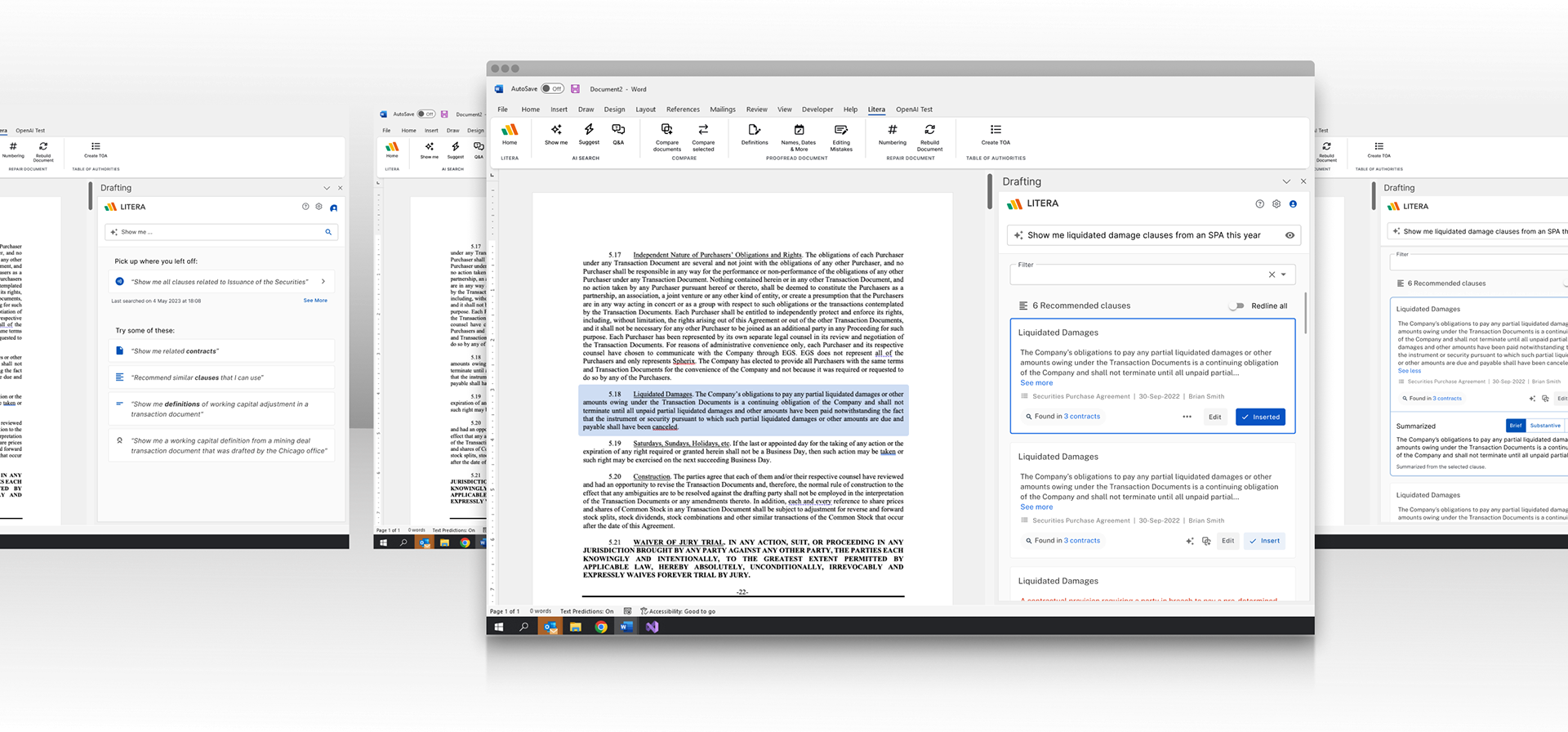Click the Show me AI search tool in the front window
Screen dimensions: 1568x732
tap(556, 134)
